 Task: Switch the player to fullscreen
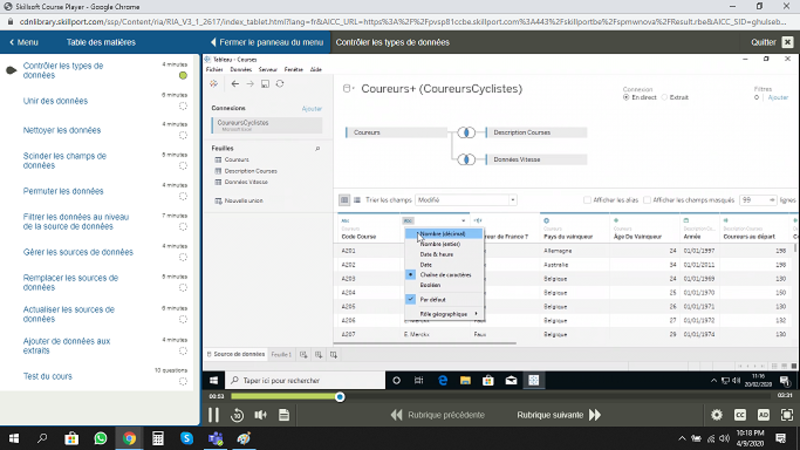click(x=787, y=415)
